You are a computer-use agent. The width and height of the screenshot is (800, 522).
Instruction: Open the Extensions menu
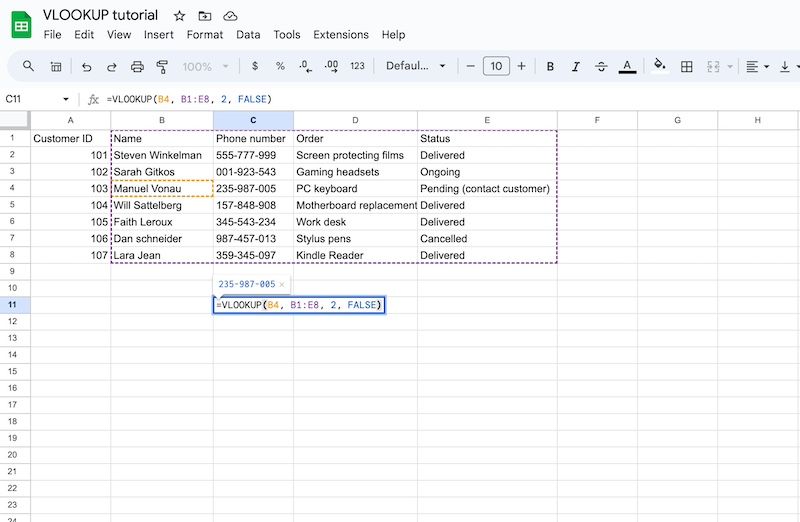(x=341, y=35)
